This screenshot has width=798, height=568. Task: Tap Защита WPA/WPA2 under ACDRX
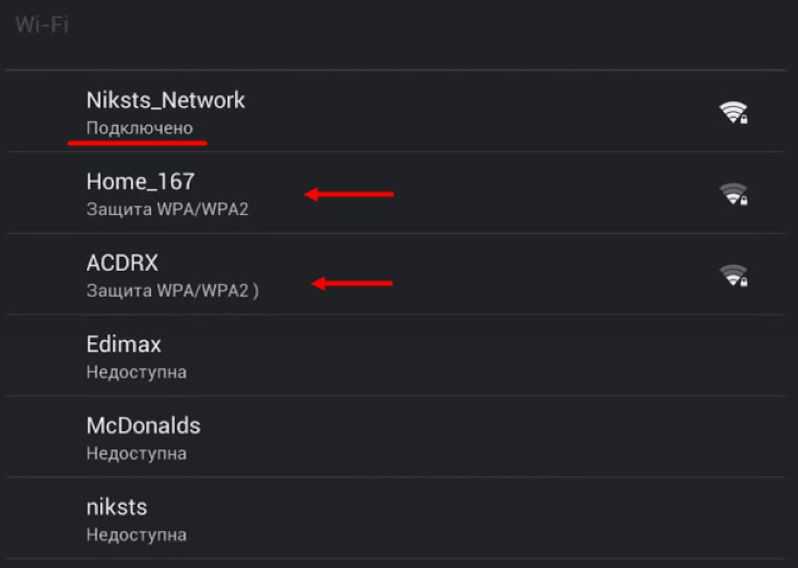click(172, 291)
